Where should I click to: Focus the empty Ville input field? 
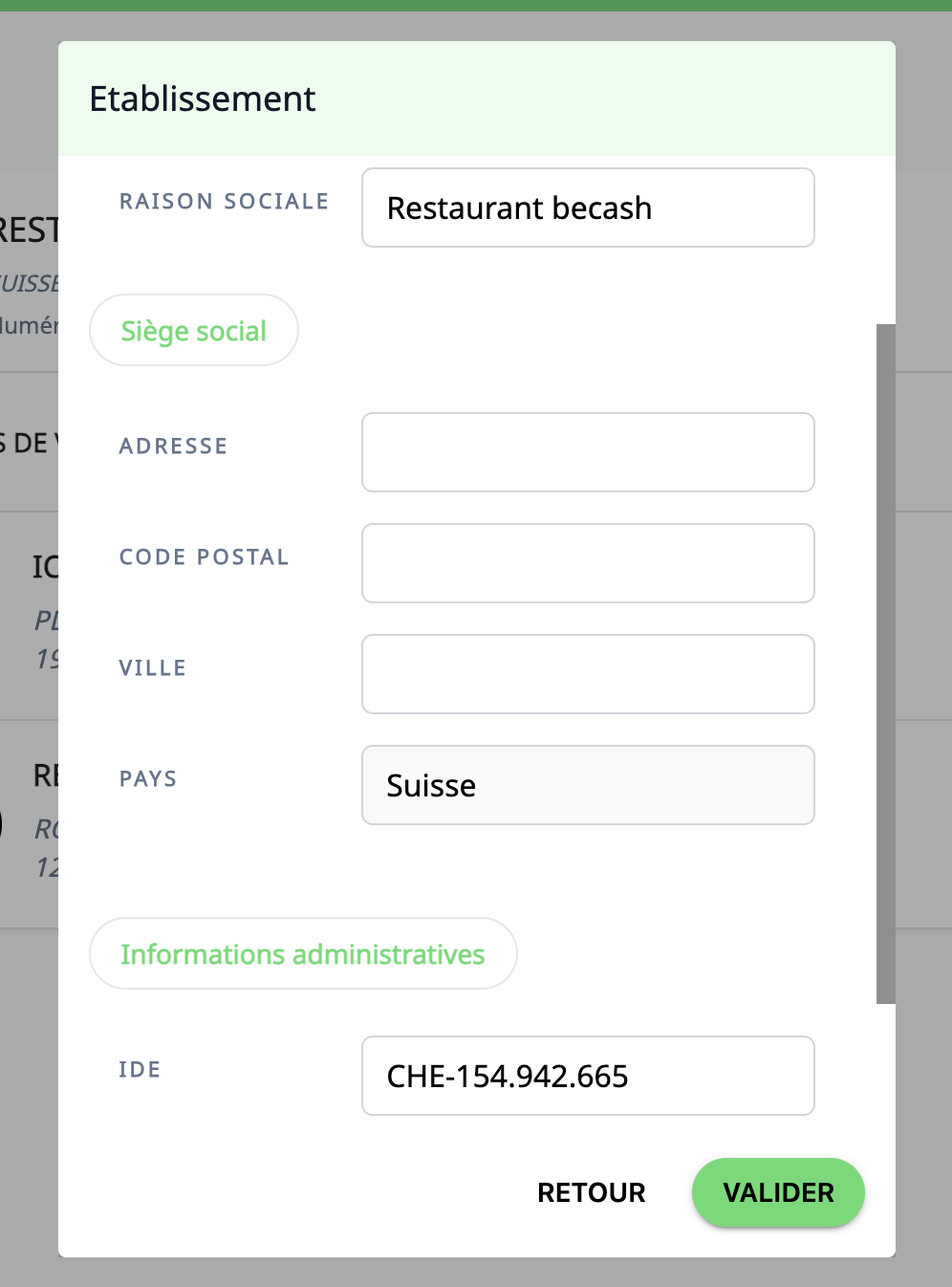pyautogui.click(x=587, y=674)
